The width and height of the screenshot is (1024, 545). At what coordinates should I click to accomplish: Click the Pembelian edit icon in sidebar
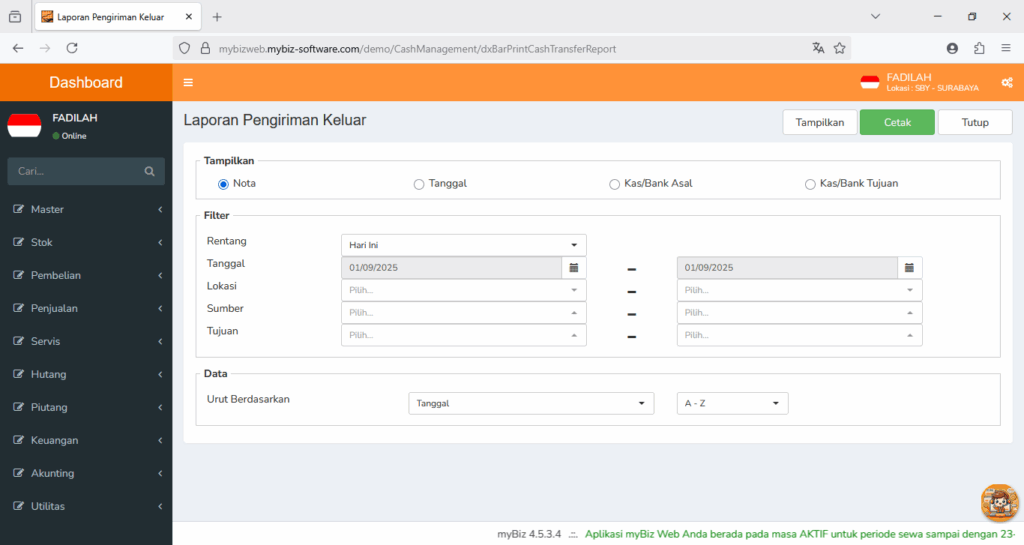coord(18,275)
